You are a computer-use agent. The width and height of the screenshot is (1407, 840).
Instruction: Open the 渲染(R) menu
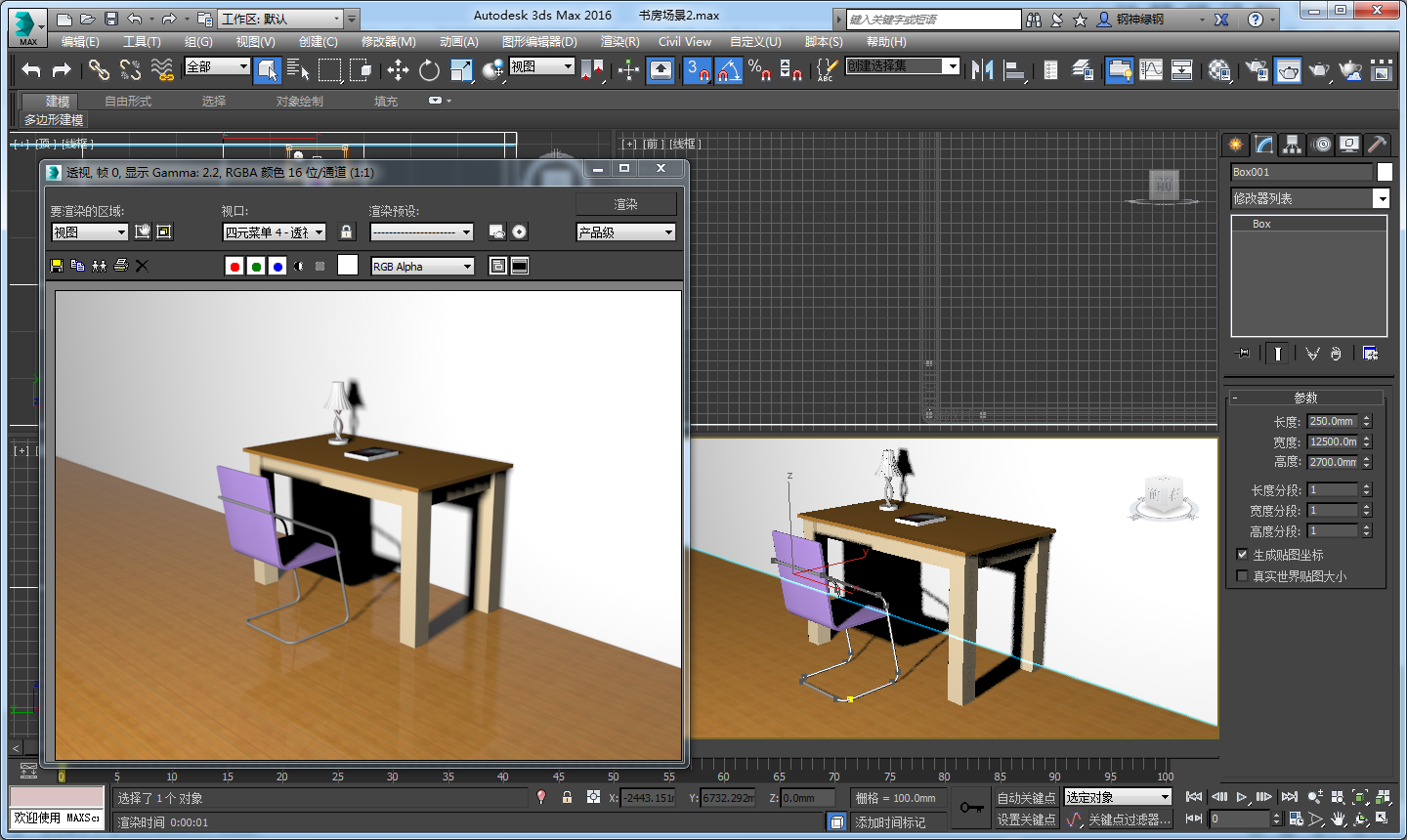tap(619, 42)
